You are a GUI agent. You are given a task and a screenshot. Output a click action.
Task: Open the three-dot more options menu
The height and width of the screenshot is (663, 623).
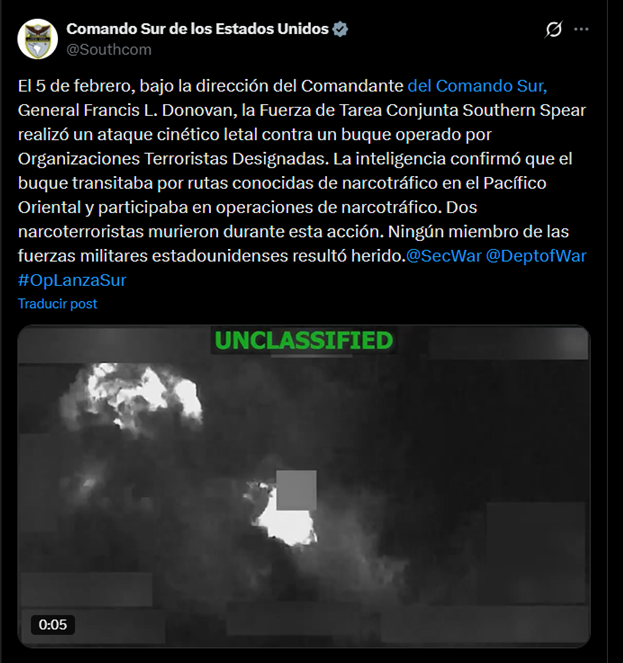pyautogui.click(x=581, y=29)
